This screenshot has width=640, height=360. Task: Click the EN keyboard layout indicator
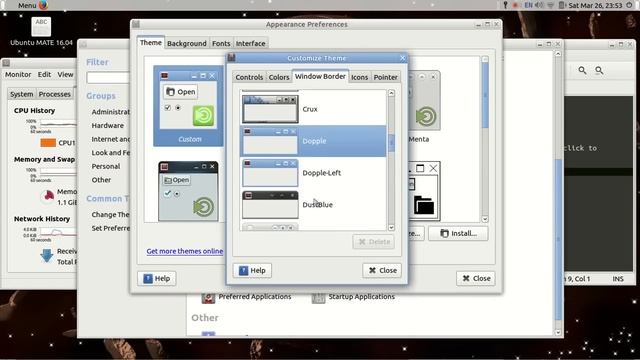point(529,5)
